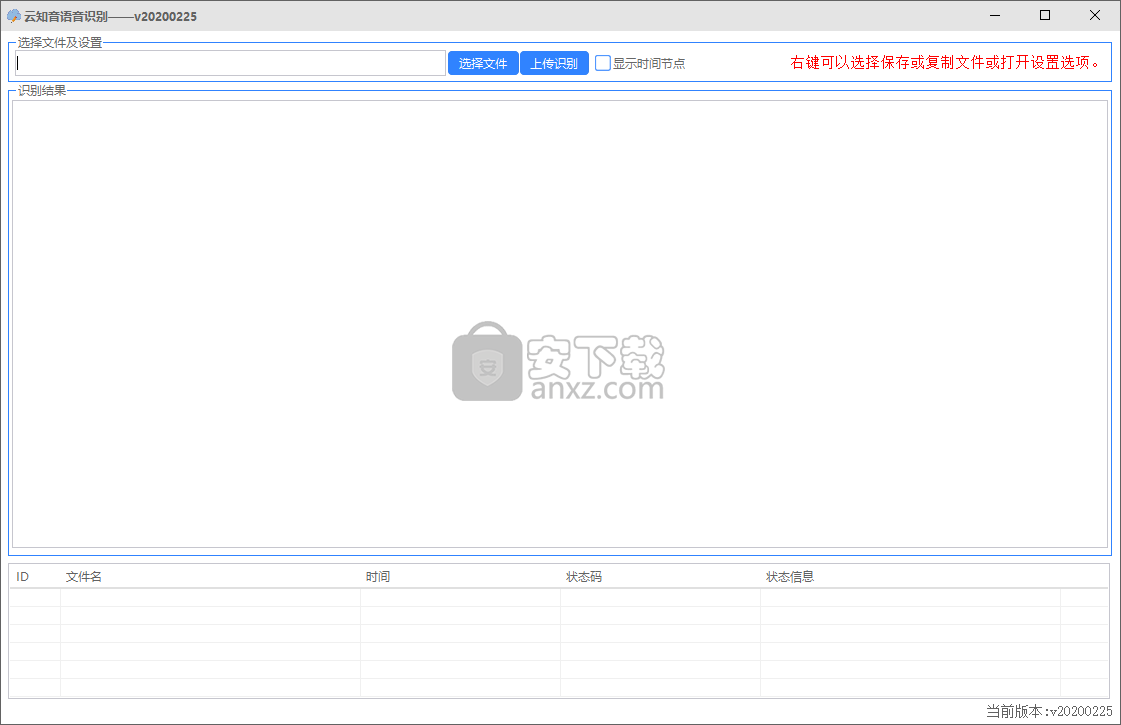1121x725 pixels.
Task: Click the 状态码 column header
Action: pyautogui.click(x=661, y=577)
